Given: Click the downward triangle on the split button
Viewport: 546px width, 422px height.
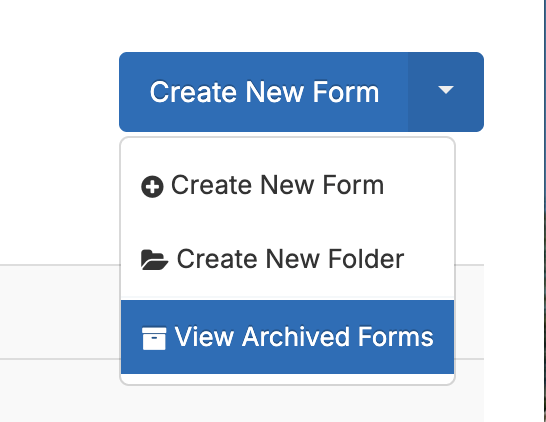Looking at the screenshot, I should [446, 90].
